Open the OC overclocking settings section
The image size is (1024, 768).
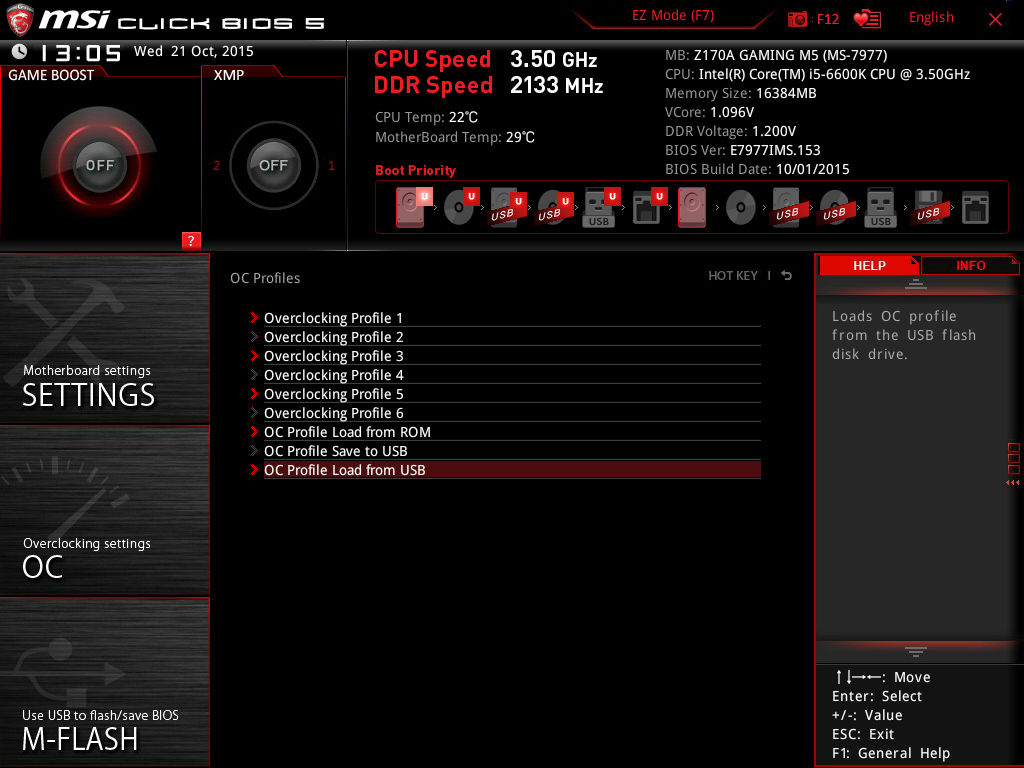point(104,511)
